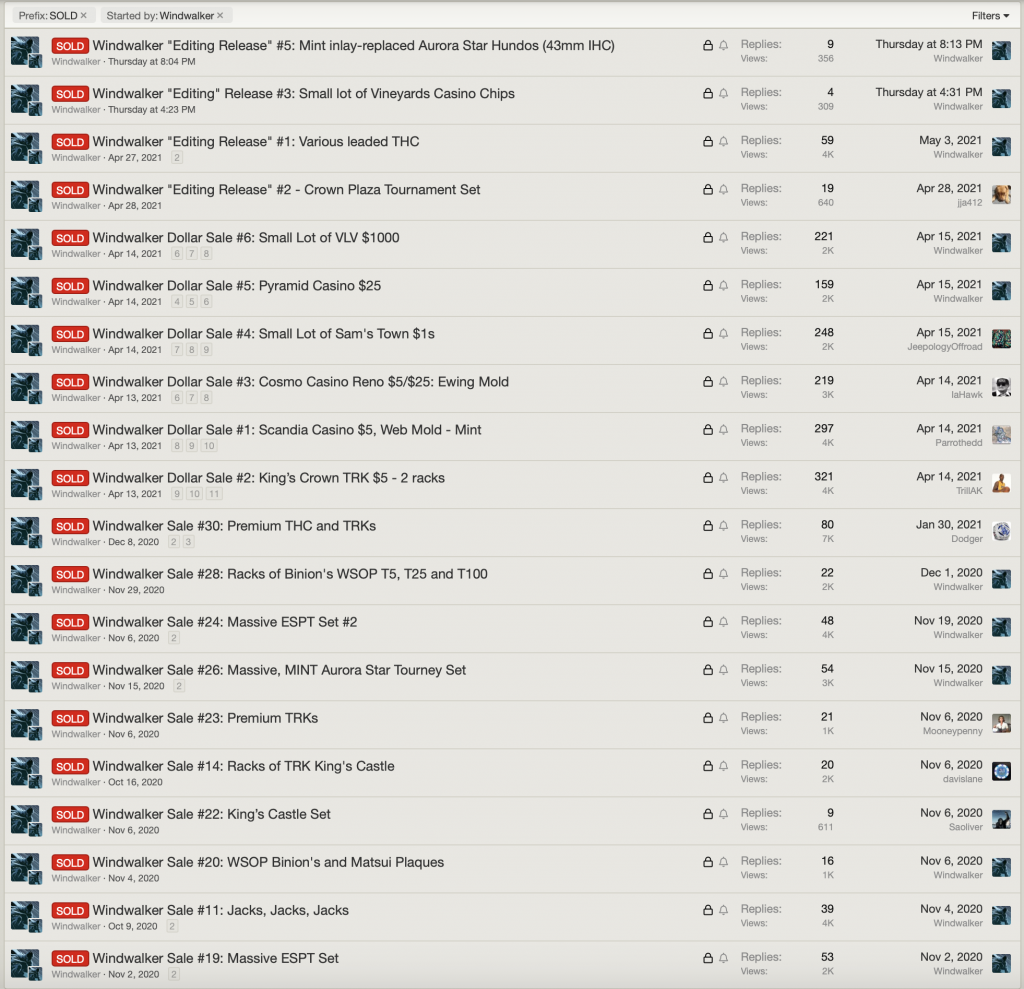Open page 10 of Scandia Casino $5 thread
The height and width of the screenshot is (989, 1024).
coord(209,446)
